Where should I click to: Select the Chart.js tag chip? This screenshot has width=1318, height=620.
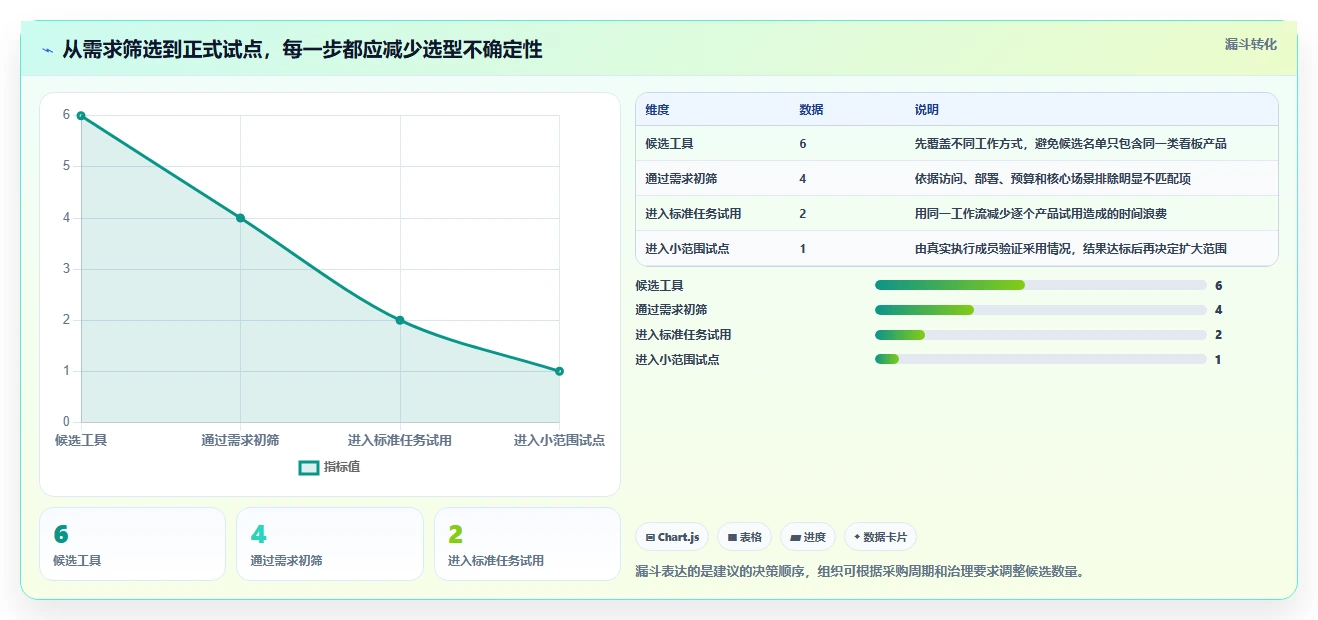[x=672, y=537]
